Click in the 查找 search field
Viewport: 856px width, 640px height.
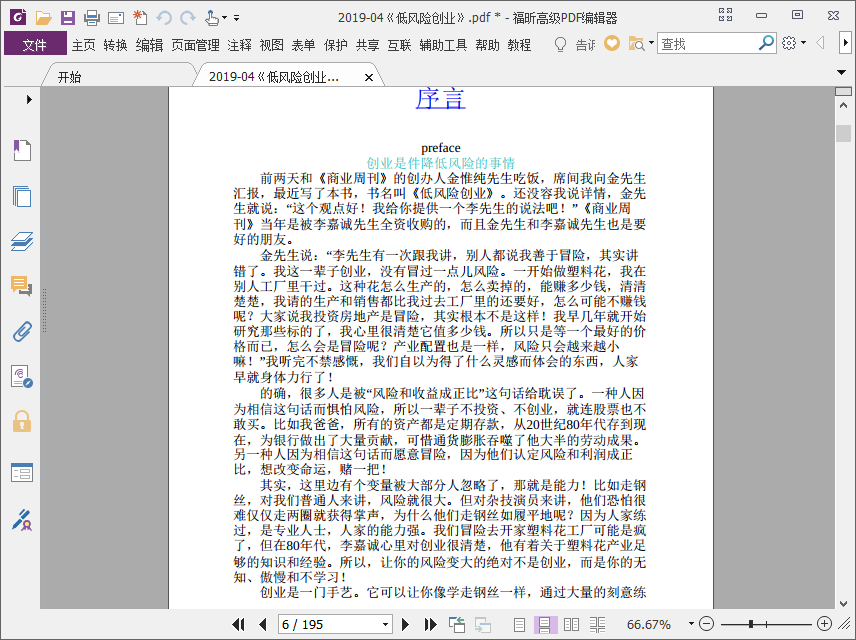707,44
